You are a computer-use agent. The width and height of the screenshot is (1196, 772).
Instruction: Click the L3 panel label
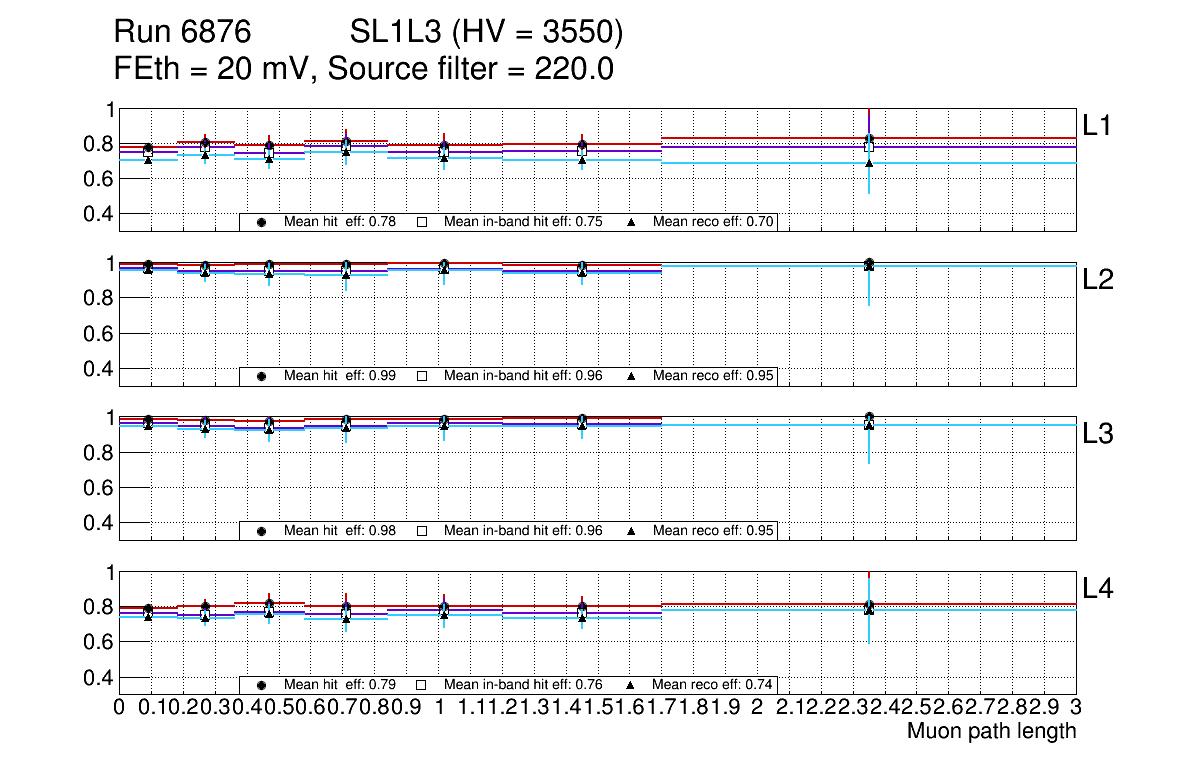(x=1099, y=434)
